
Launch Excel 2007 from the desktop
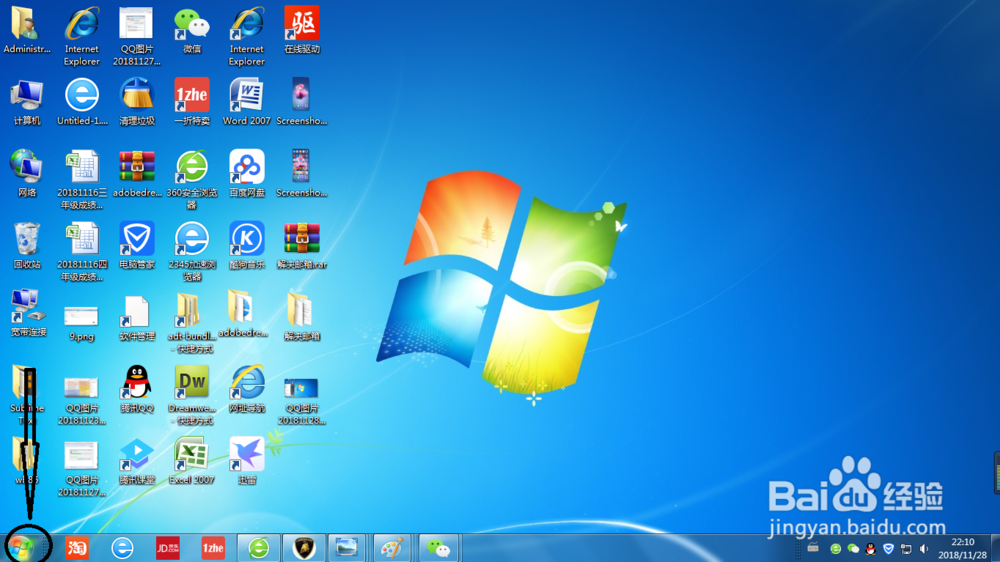[191, 461]
